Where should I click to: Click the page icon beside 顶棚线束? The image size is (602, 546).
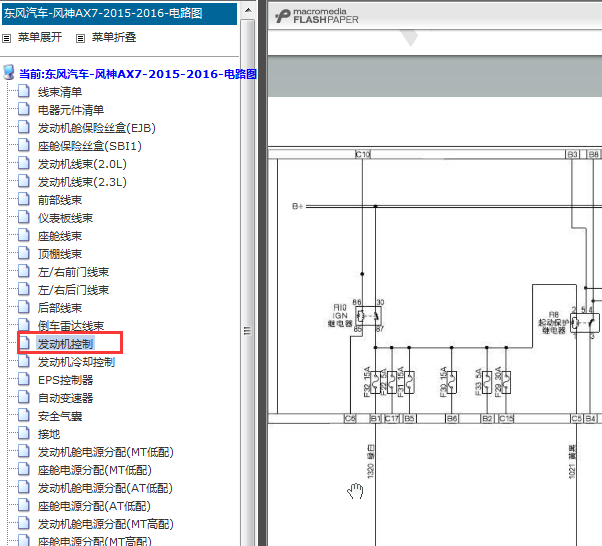24,253
